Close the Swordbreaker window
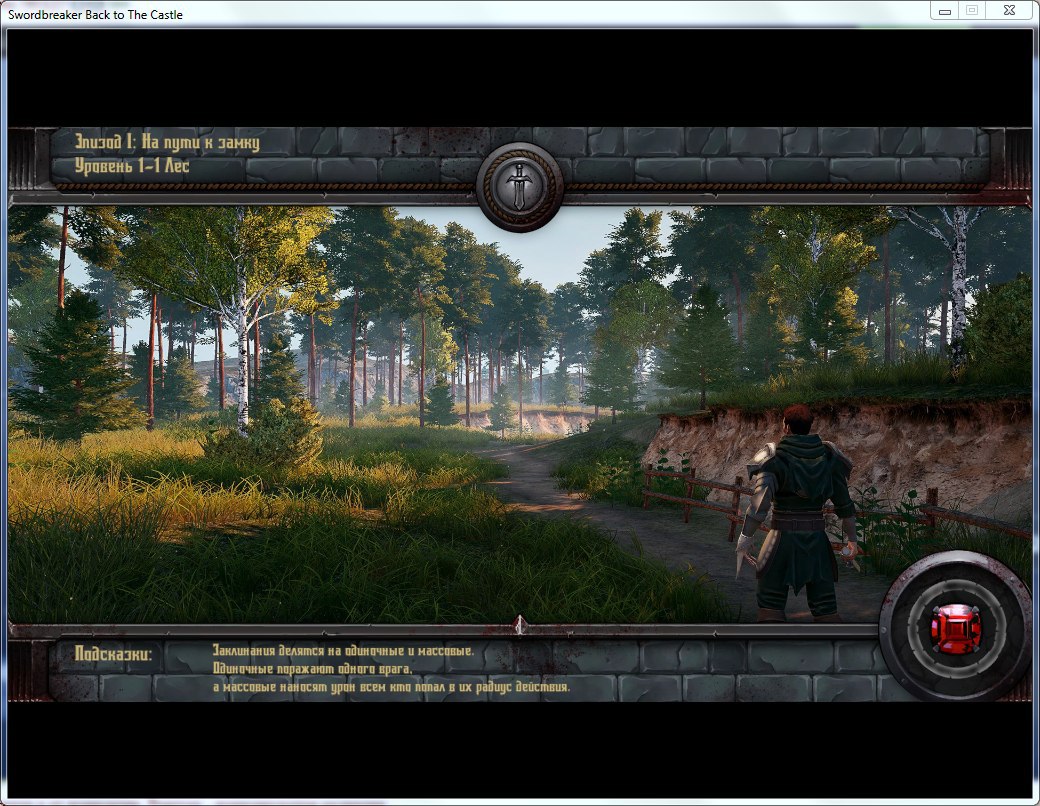The image size is (1040, 806). click(x=1009, y=11)
